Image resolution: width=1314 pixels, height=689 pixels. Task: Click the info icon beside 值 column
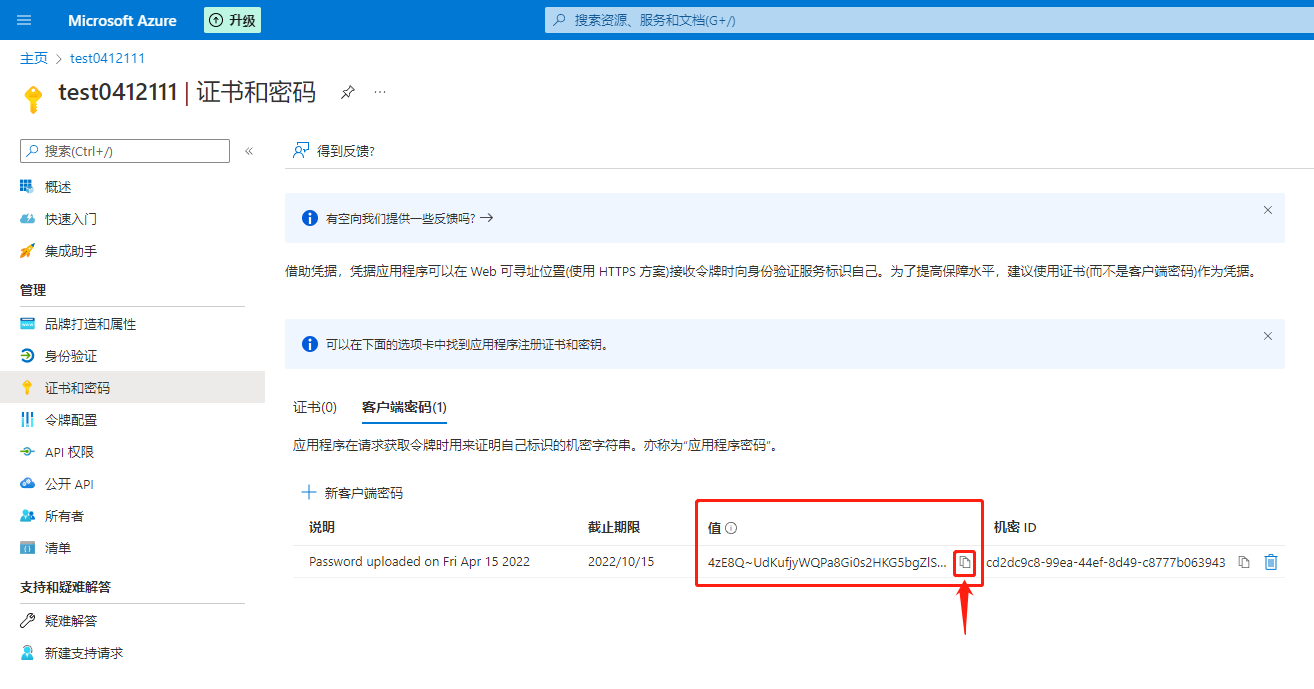click(730, 528)
